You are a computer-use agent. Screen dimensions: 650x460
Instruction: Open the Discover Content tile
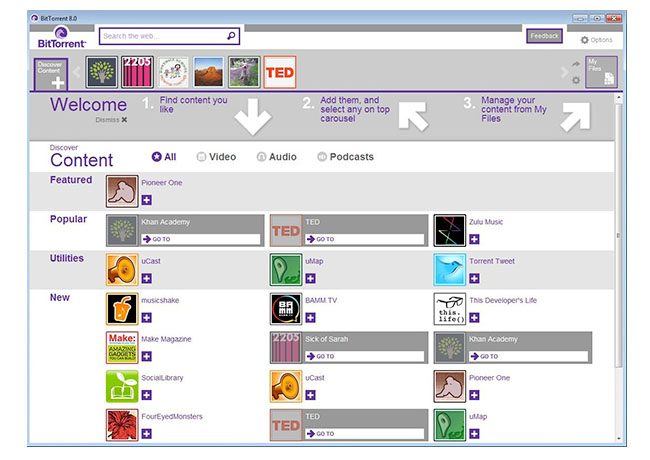click(51, 74)
